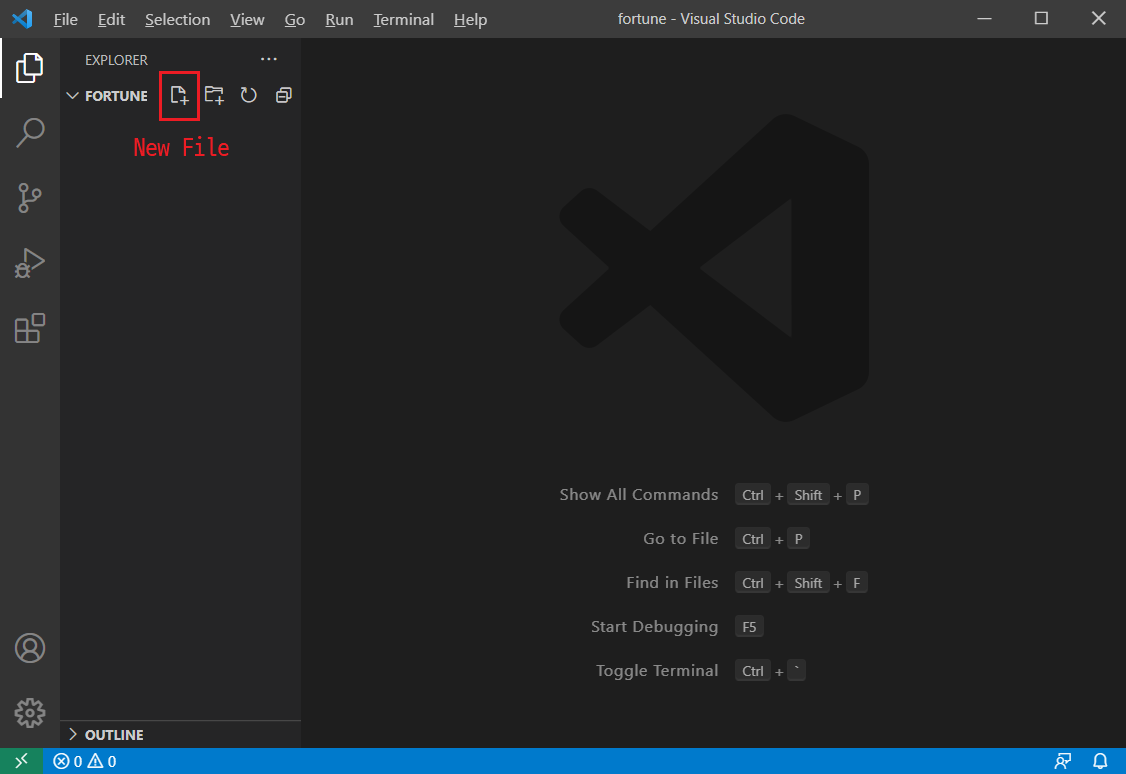Open the Help menu
Image resolution: width=1126 pixels, height=774 pixels.
tap(470, 19)
